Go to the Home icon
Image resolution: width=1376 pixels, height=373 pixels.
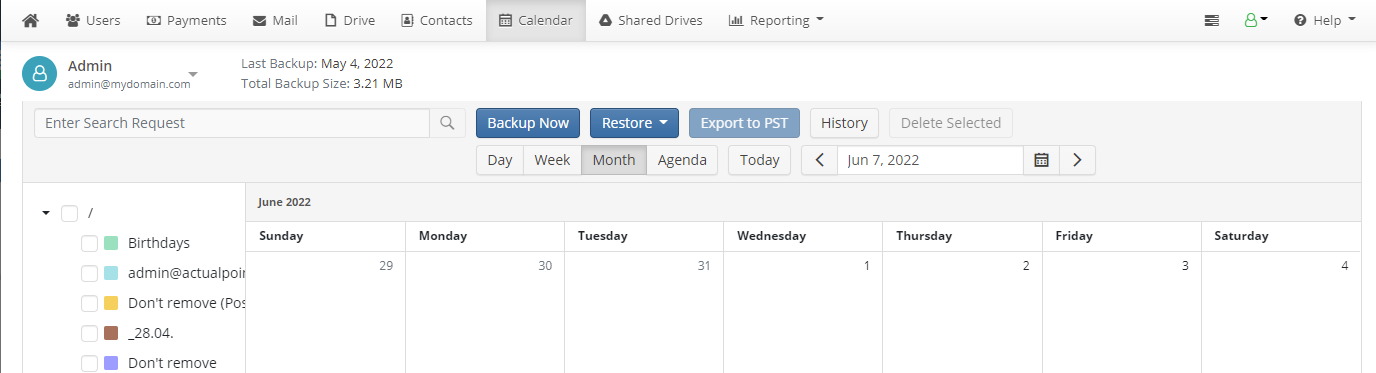click(30, 20)
